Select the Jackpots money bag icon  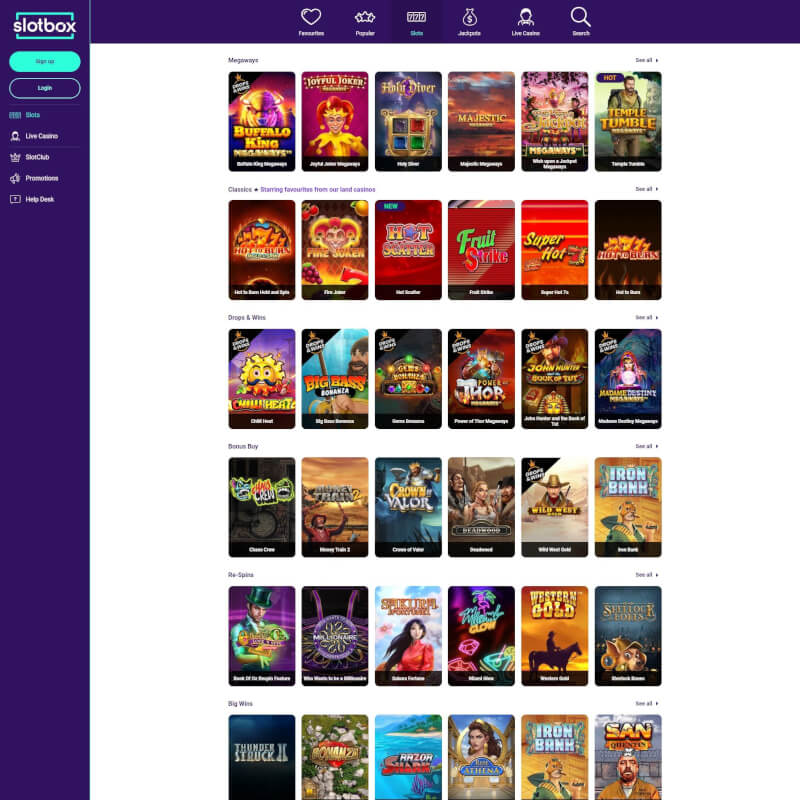click(469, 17)
